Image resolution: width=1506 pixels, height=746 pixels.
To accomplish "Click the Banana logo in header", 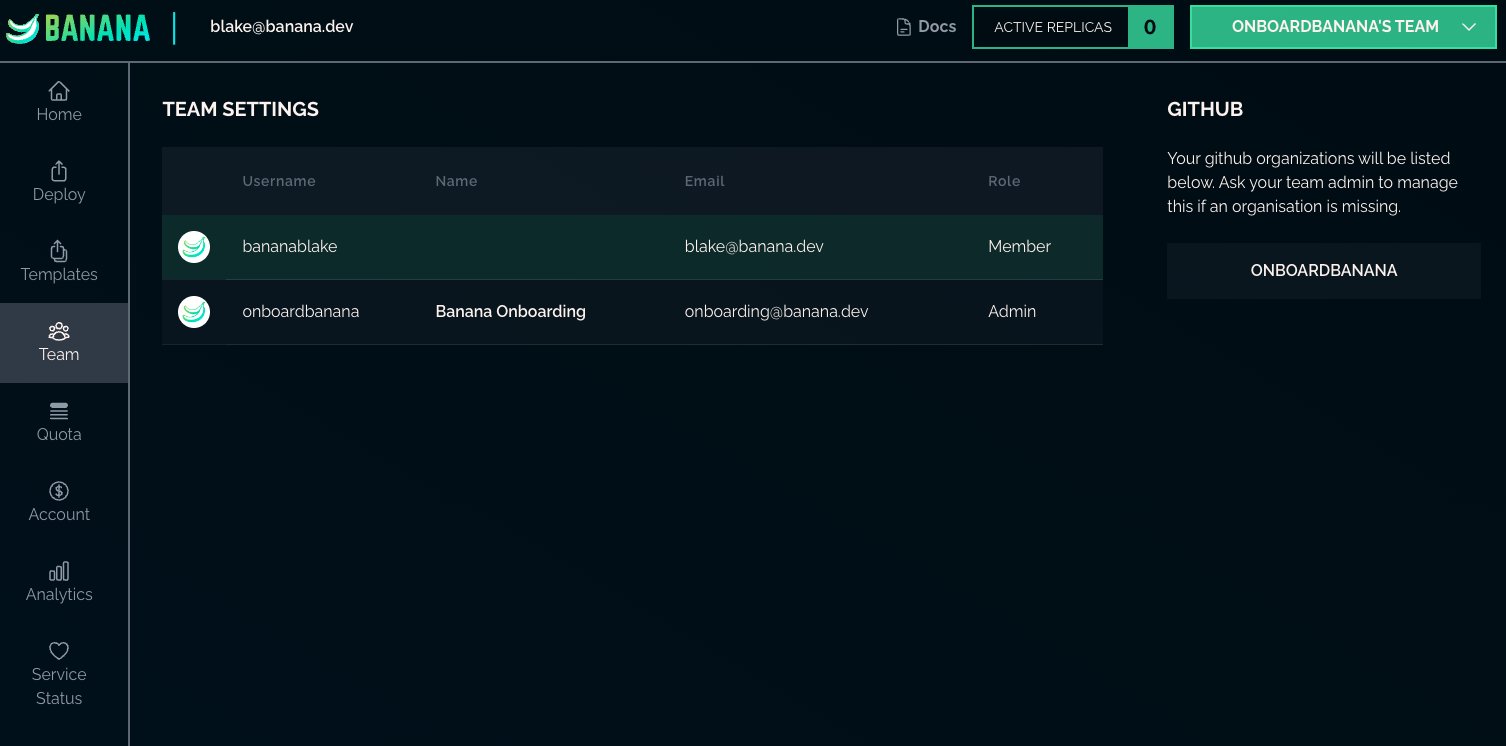I will (78, 28).
